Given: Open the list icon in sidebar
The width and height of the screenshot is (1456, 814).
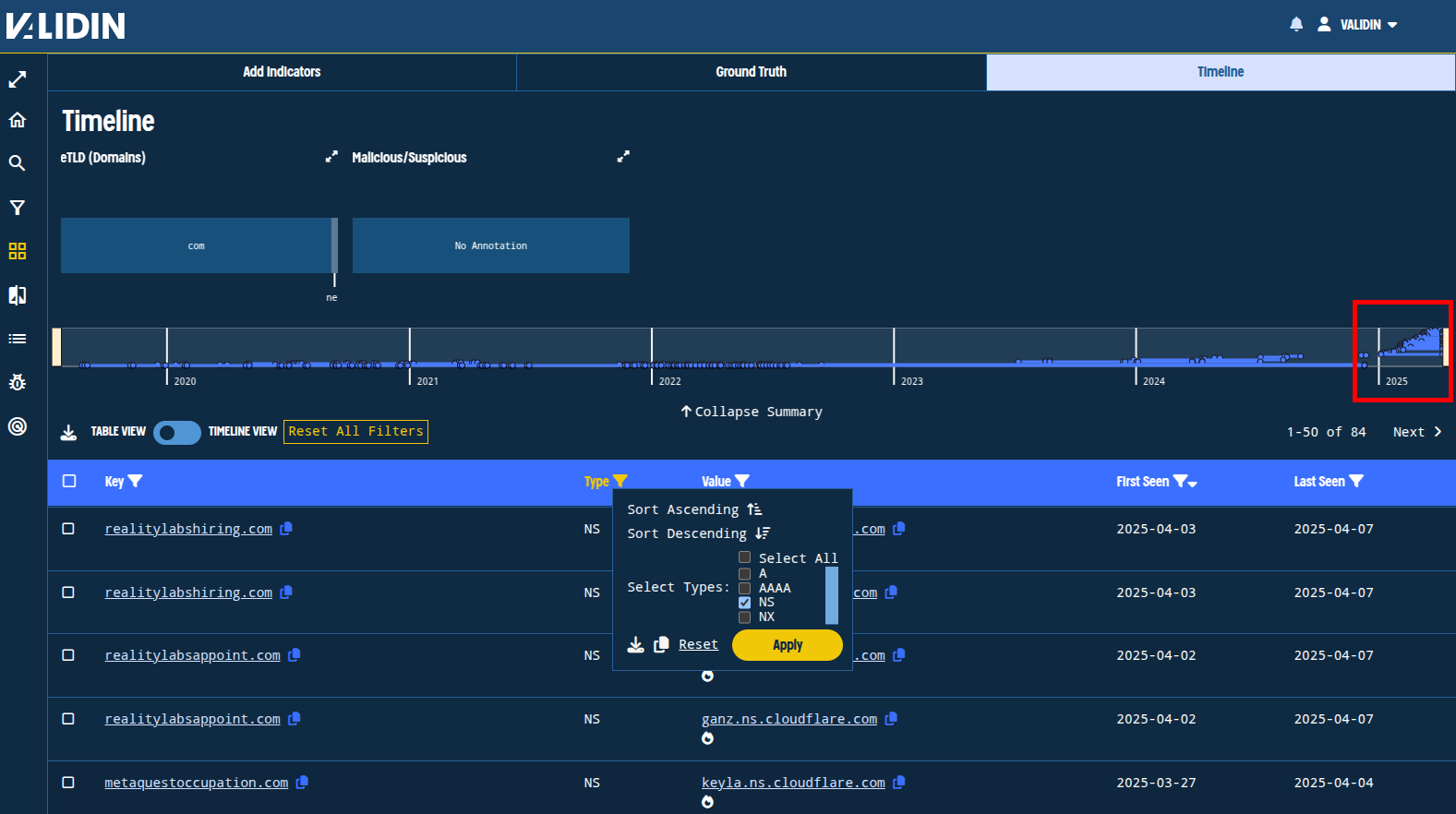Looking at the screenshot, I should pyautogui.click(x=18, y=339).
